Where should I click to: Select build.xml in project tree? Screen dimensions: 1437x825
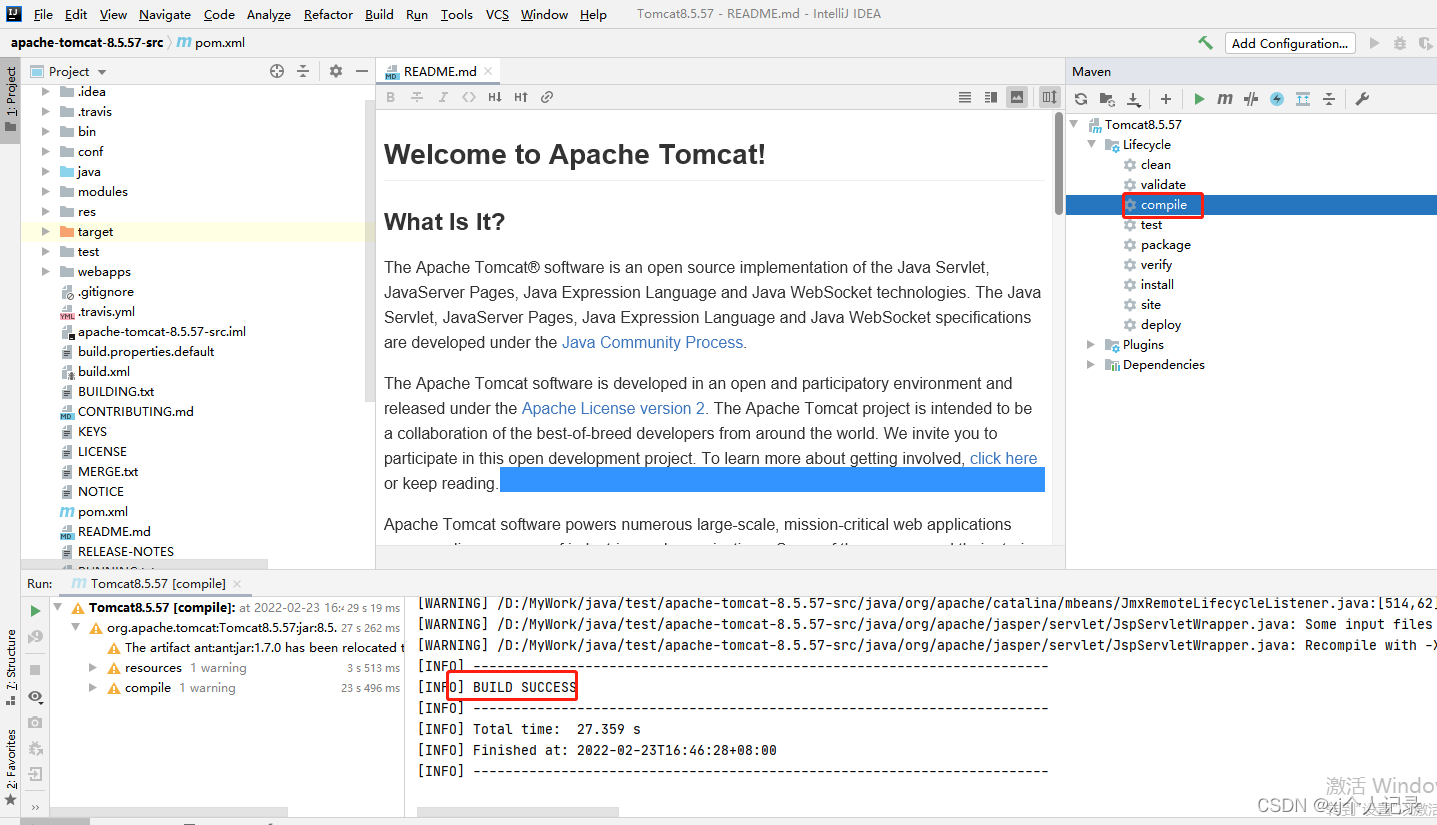click(103, 372)
